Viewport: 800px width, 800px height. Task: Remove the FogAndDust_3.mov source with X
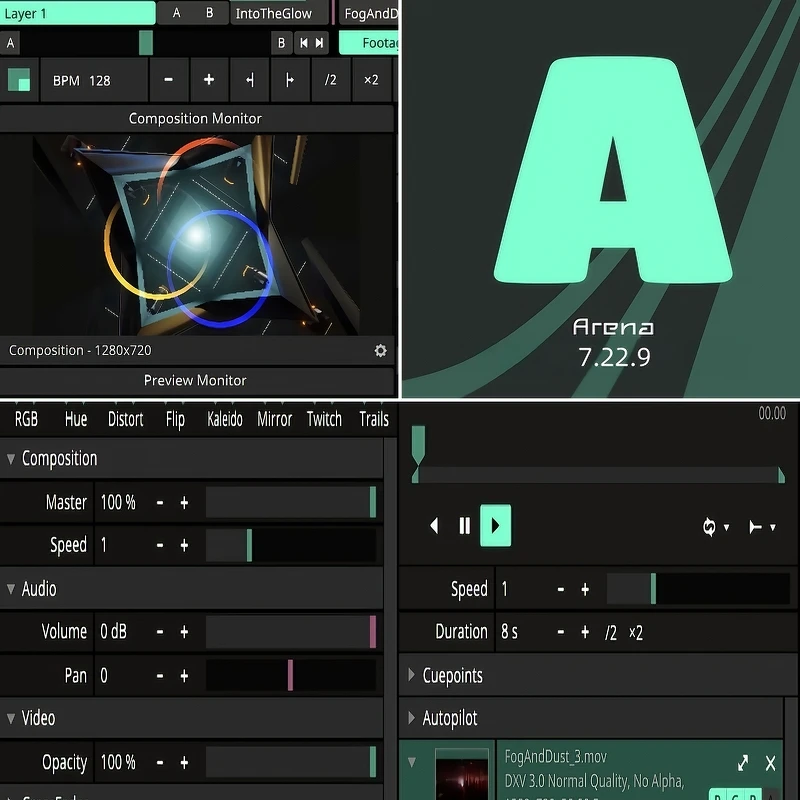(770, 763)
